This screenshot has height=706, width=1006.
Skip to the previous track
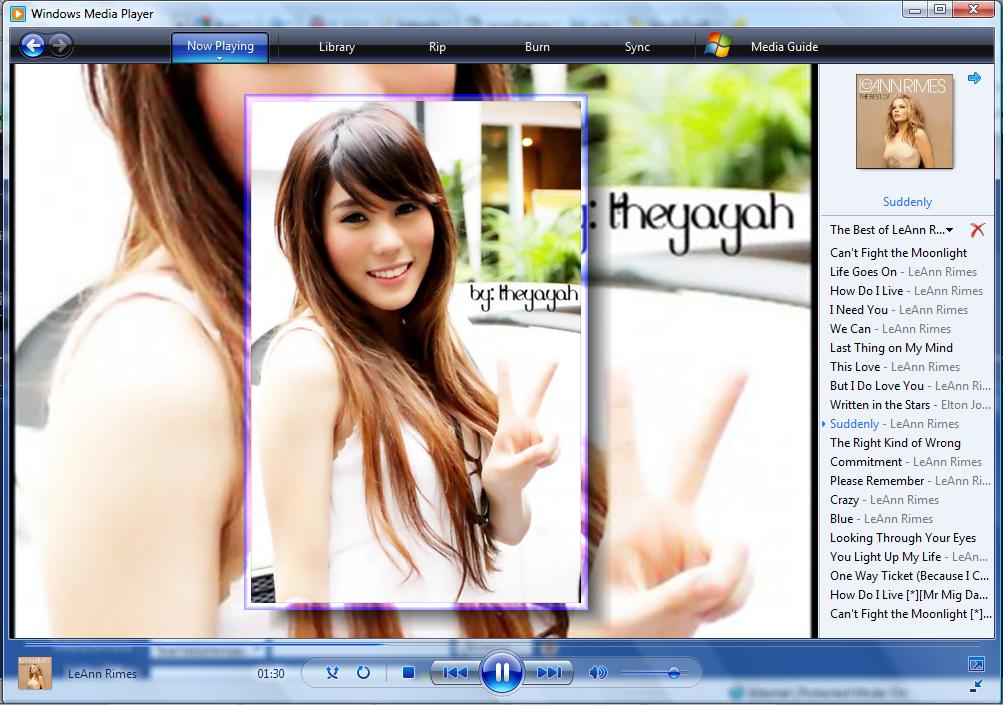pos(455,673)
